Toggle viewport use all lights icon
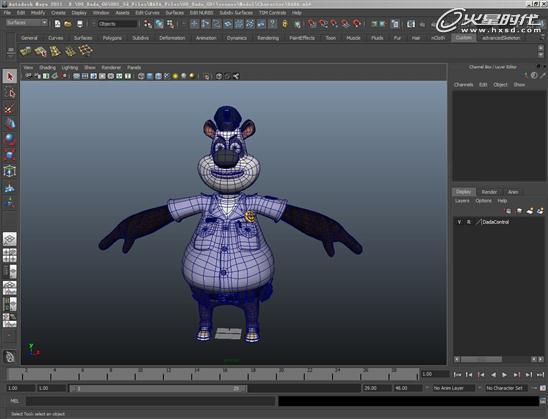The height and width of the screenshot is (419, 548). point(175,76)
